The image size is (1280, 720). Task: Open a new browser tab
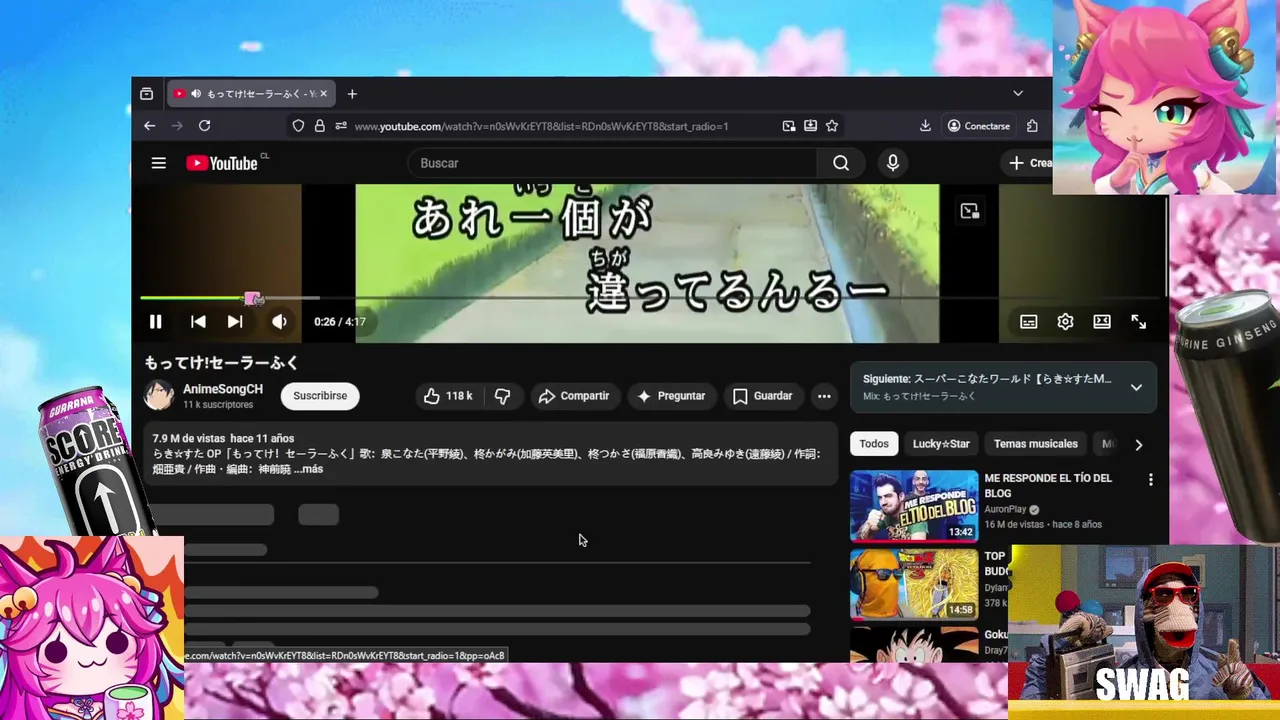click(352, 94)
